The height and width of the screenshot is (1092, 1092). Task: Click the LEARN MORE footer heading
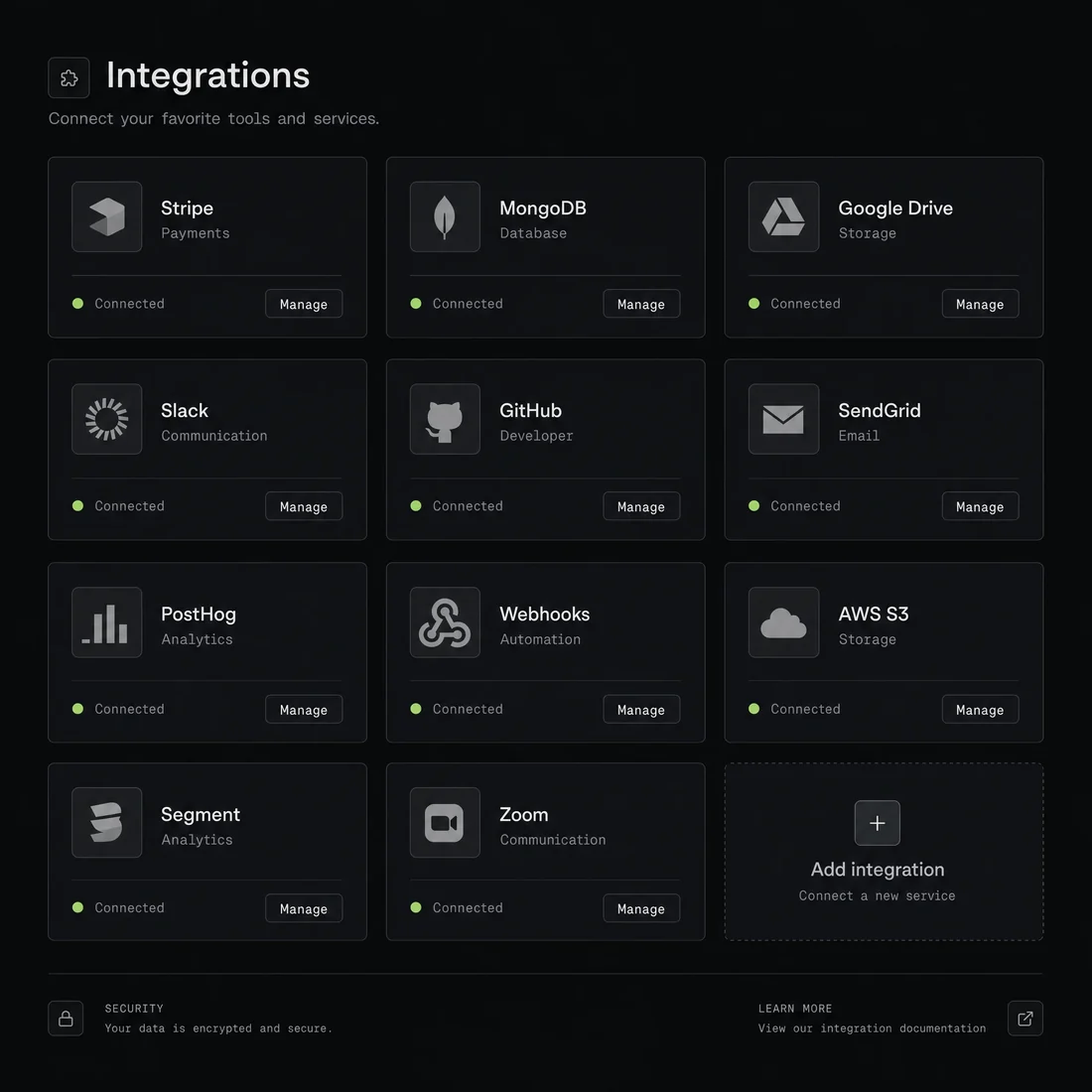[795, 1009]
